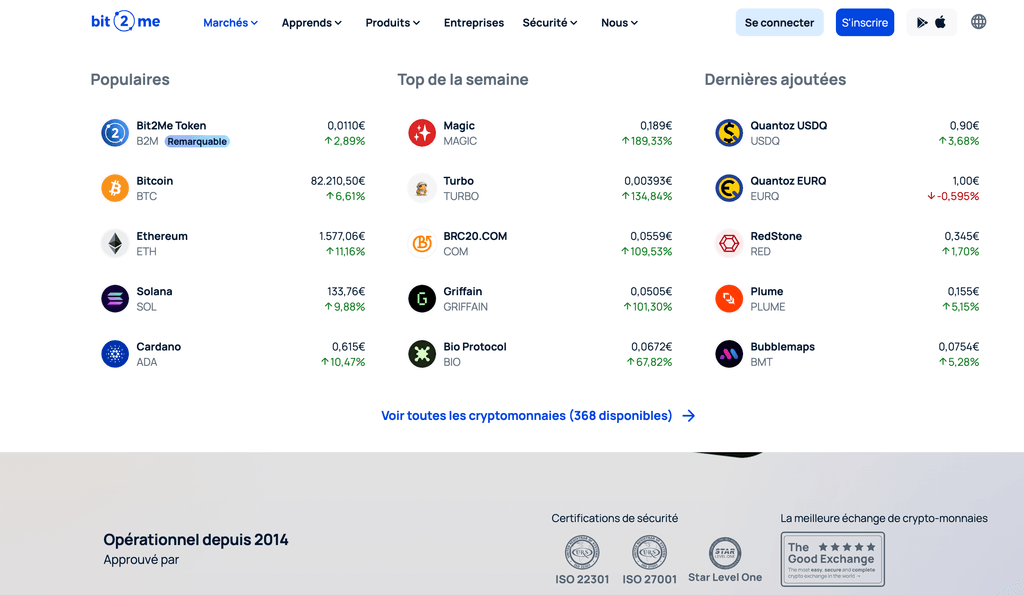Open the Marchés dropdown menu
1024x595 pixels.
(x=230, y=22)
